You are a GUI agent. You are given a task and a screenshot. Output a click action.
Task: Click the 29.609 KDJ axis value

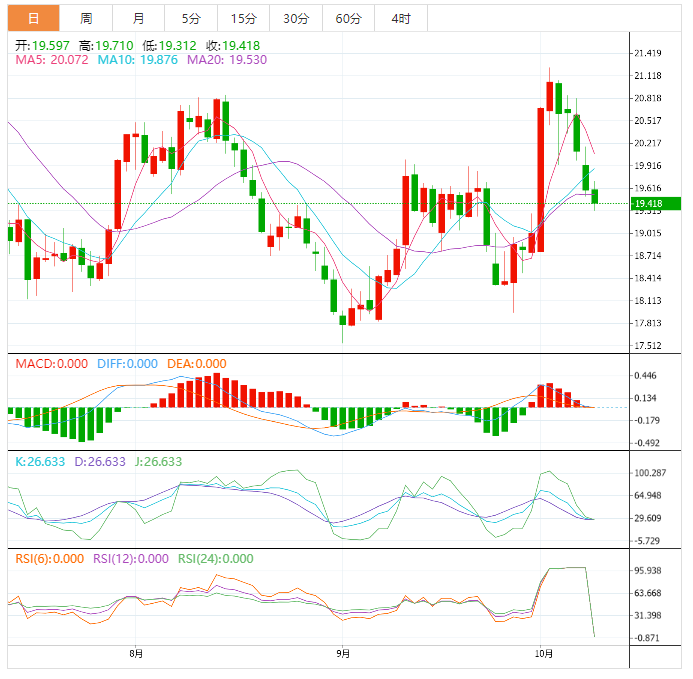coord(648,518)
